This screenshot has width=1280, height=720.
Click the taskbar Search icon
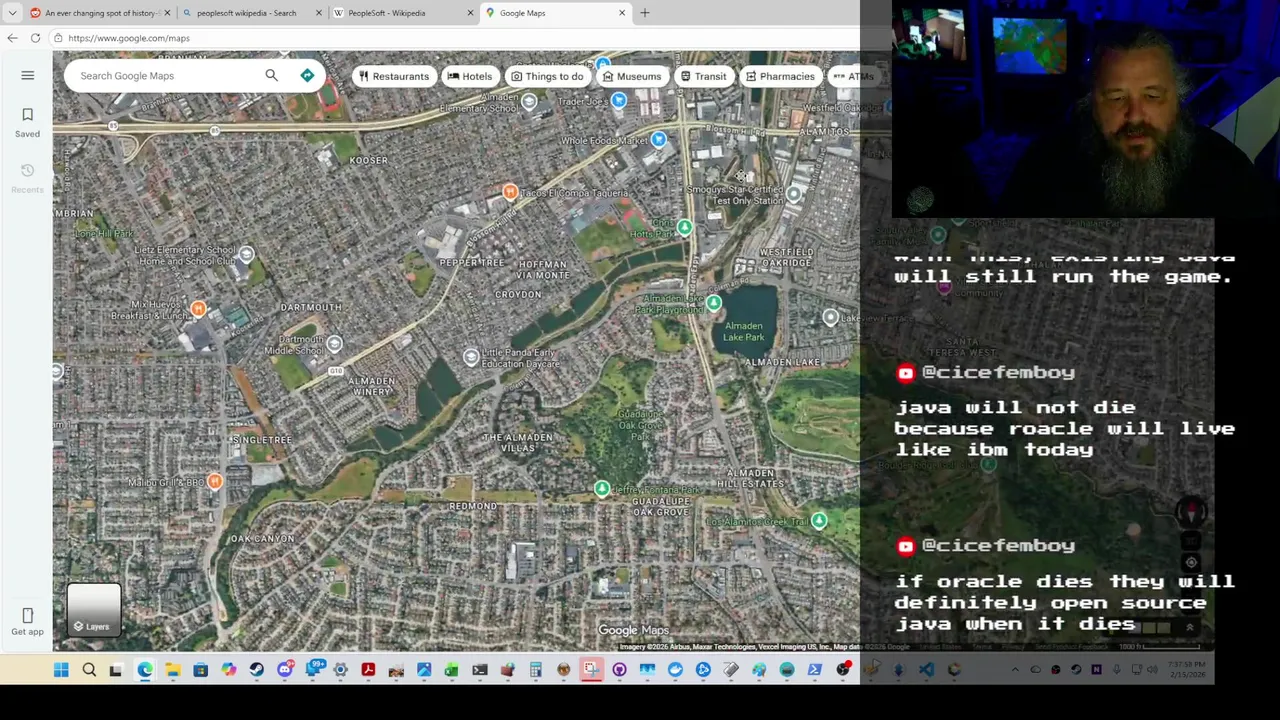(x=89, y=670)
